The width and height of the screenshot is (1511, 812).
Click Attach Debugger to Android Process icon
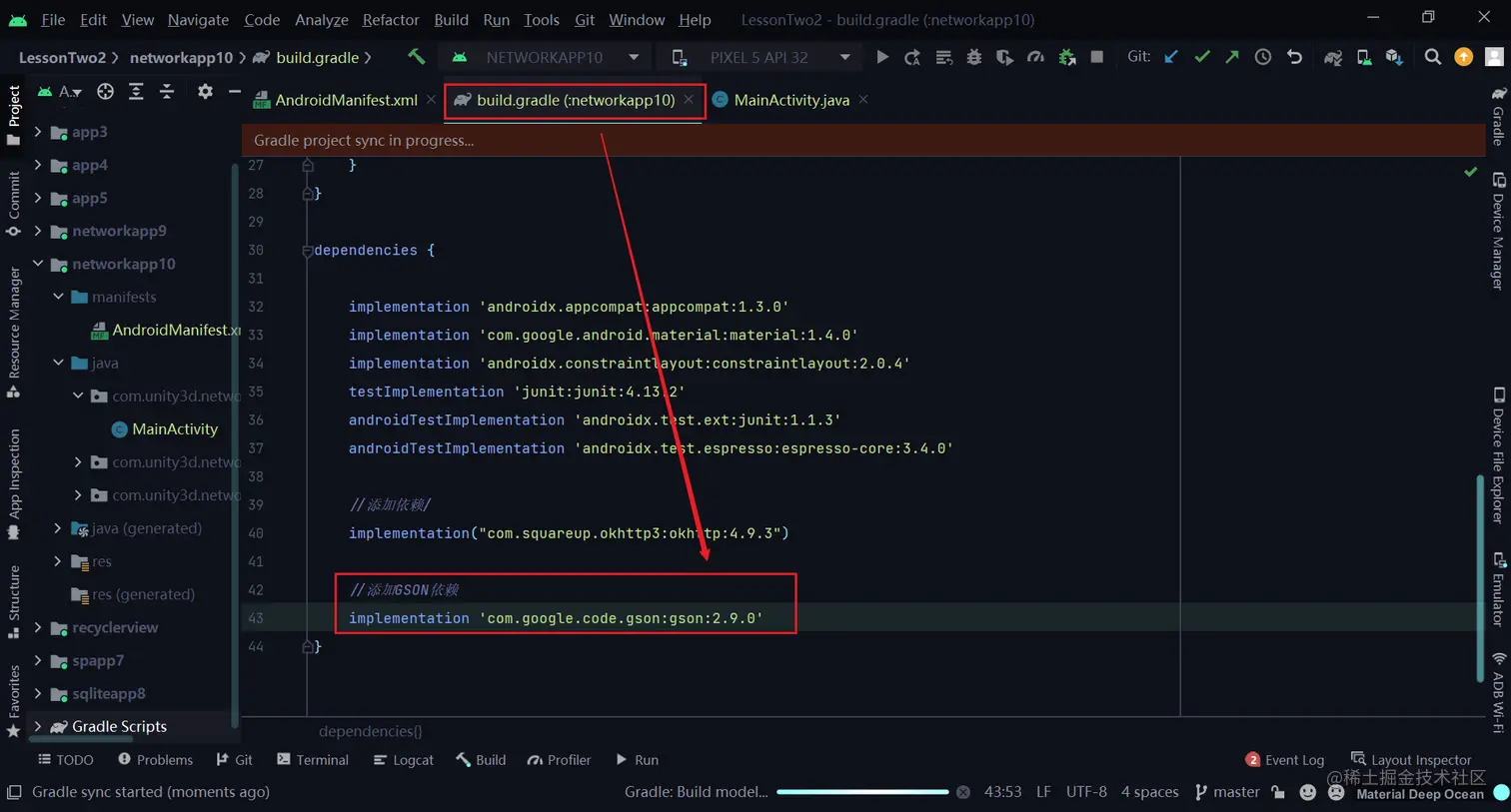(1067, 57)
